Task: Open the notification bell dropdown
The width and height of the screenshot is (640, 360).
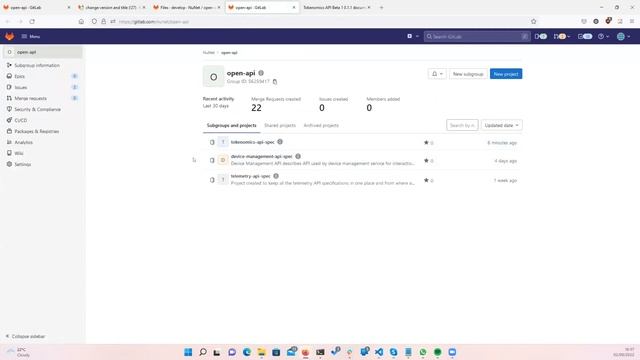Action: (437, 74)
